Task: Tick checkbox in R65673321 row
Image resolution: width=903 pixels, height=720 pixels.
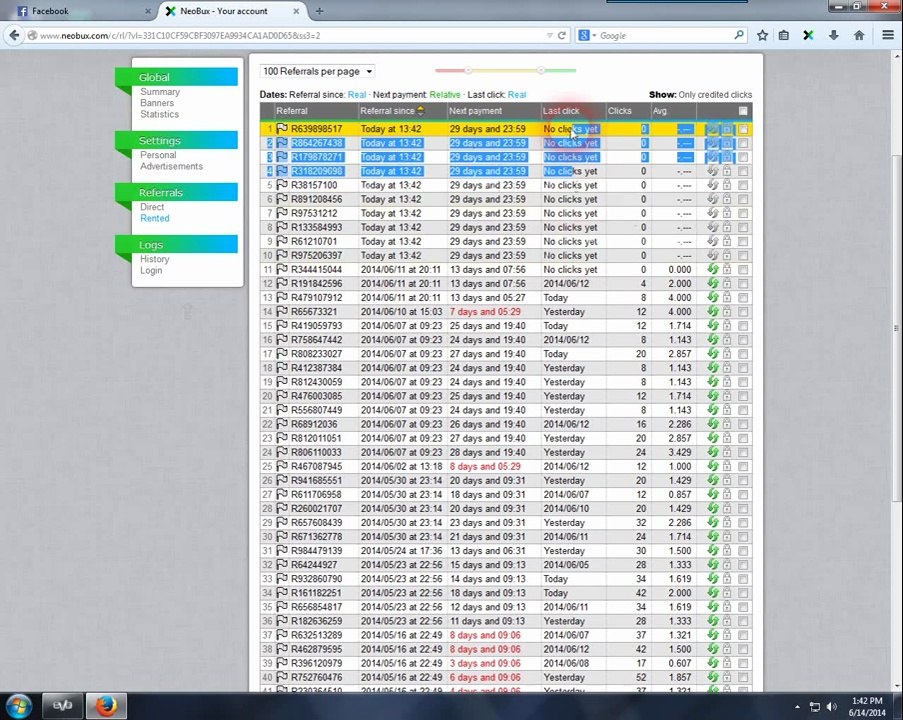Action: (743, 312)
